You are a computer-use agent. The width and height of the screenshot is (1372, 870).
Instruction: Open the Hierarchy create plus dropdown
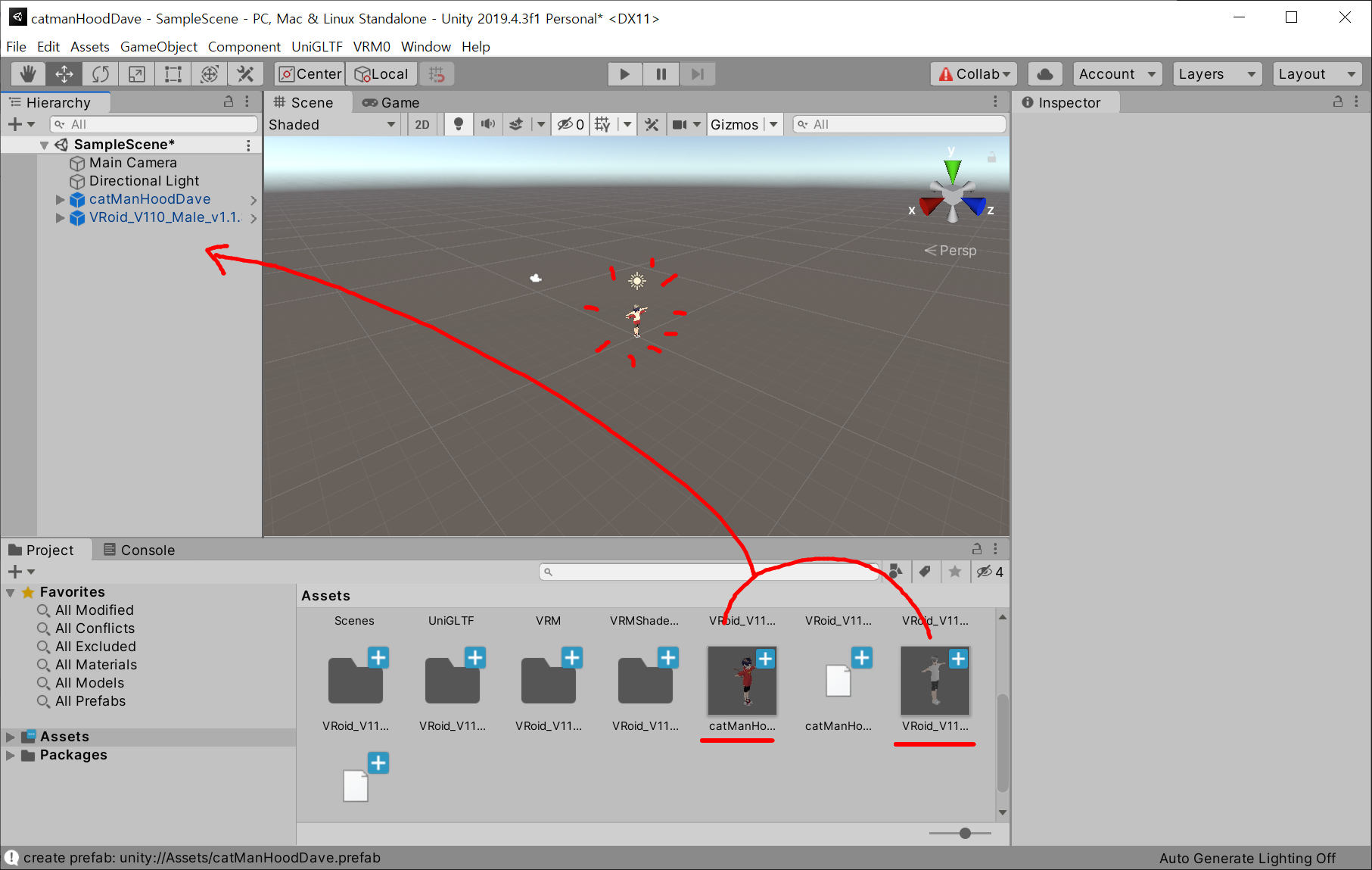(x=21, y=124)
